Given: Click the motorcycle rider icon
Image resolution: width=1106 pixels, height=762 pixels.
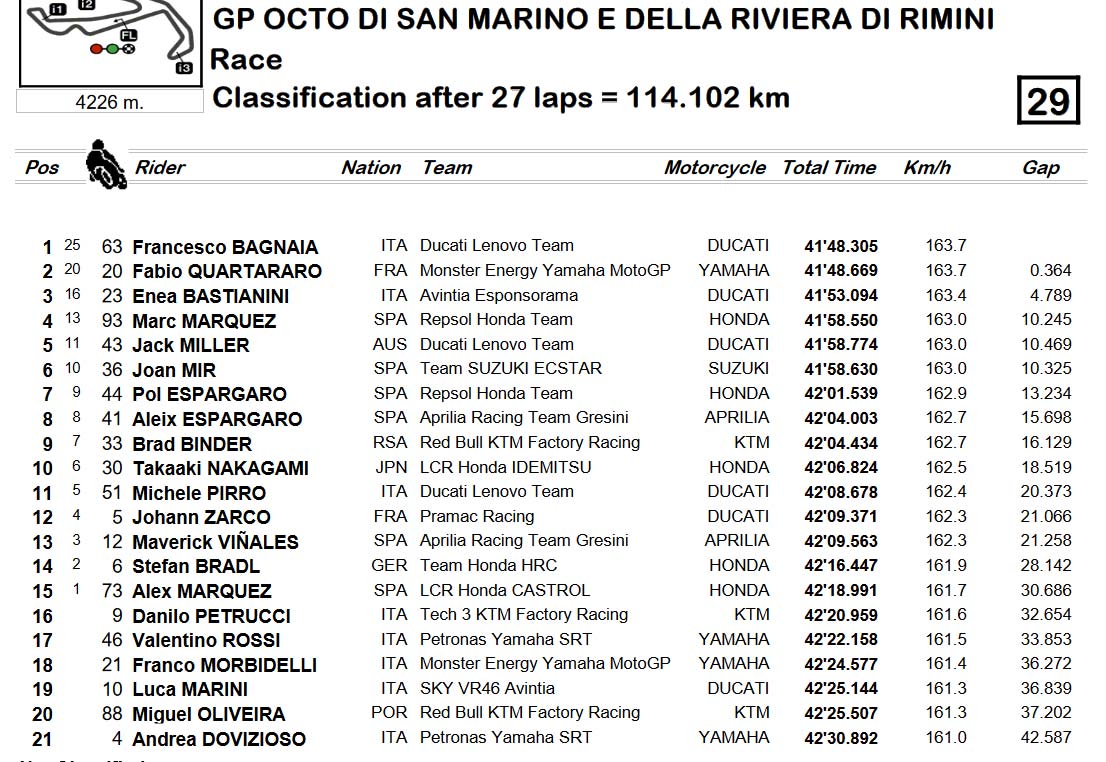Looking at the screenshot, I should point(106,164).
